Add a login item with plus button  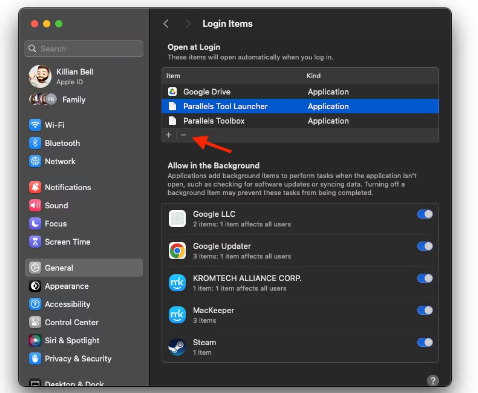pyautogui.click(x=169, y=135)
